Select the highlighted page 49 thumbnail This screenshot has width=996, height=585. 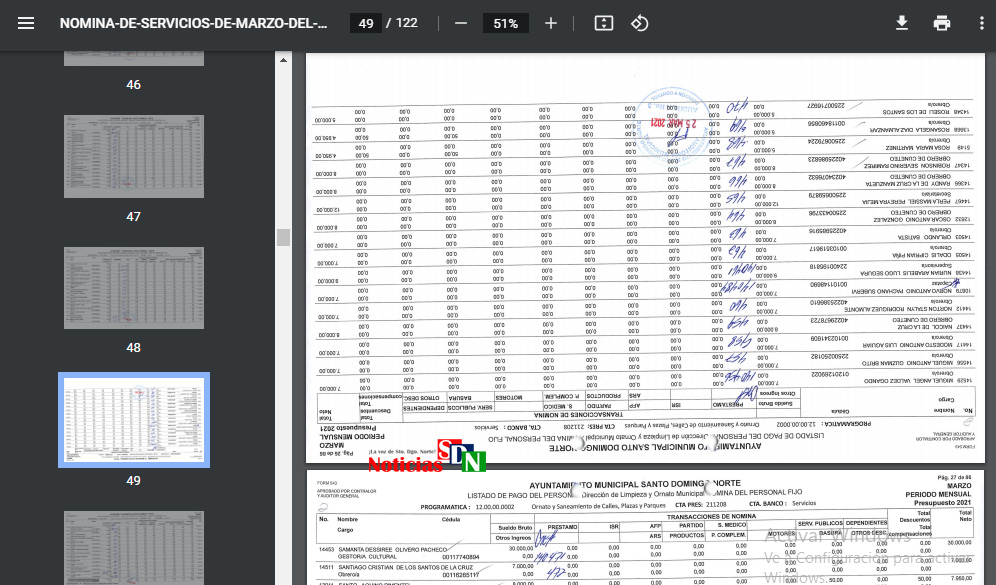coord(134,421)
